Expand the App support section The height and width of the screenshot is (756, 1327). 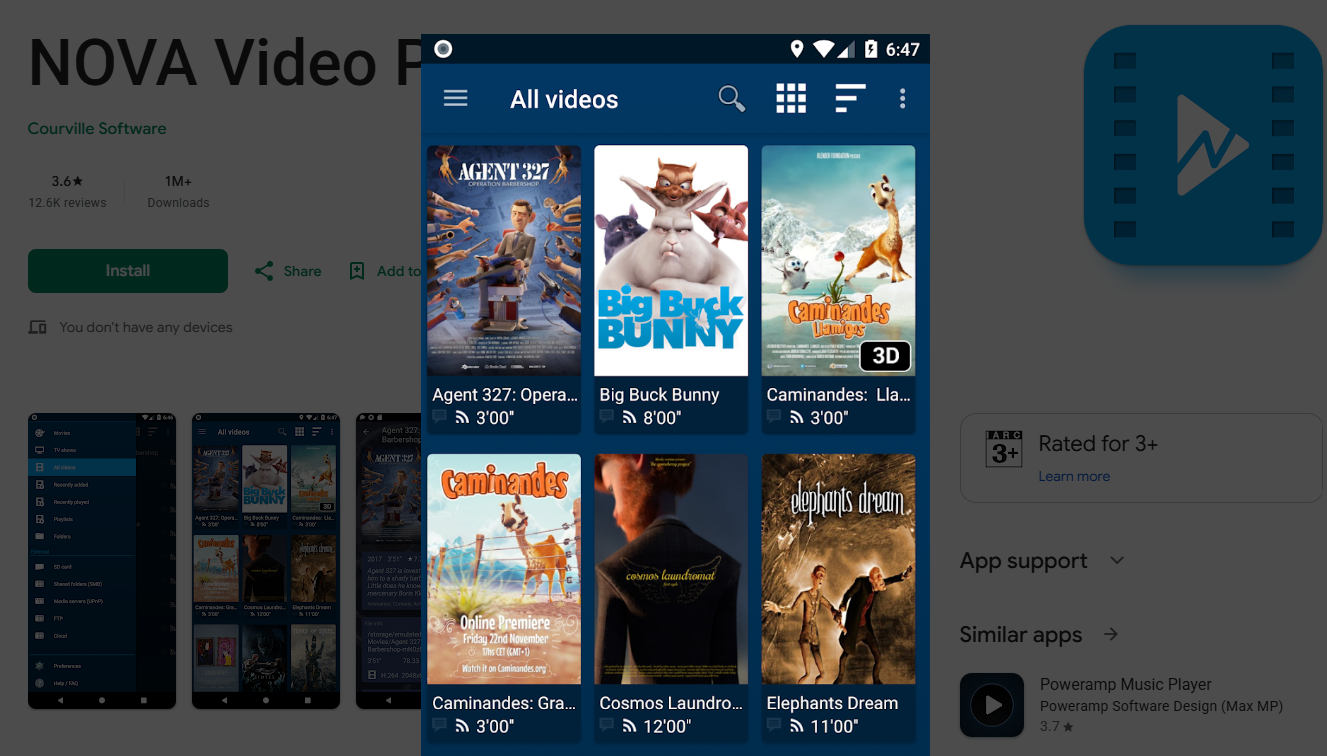(x=1042, y=561)
